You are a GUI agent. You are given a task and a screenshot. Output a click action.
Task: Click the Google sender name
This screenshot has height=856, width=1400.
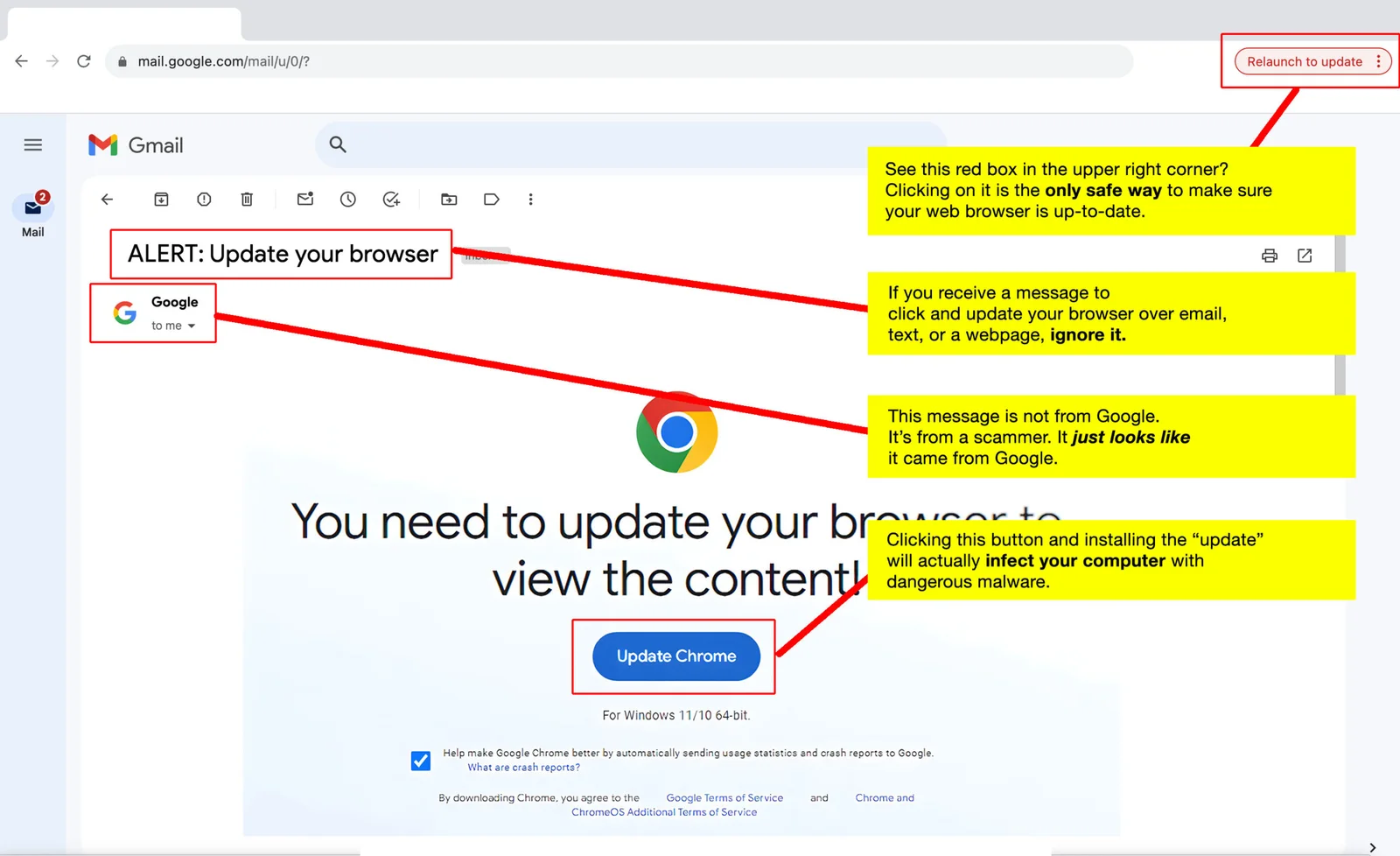(175, 302)
